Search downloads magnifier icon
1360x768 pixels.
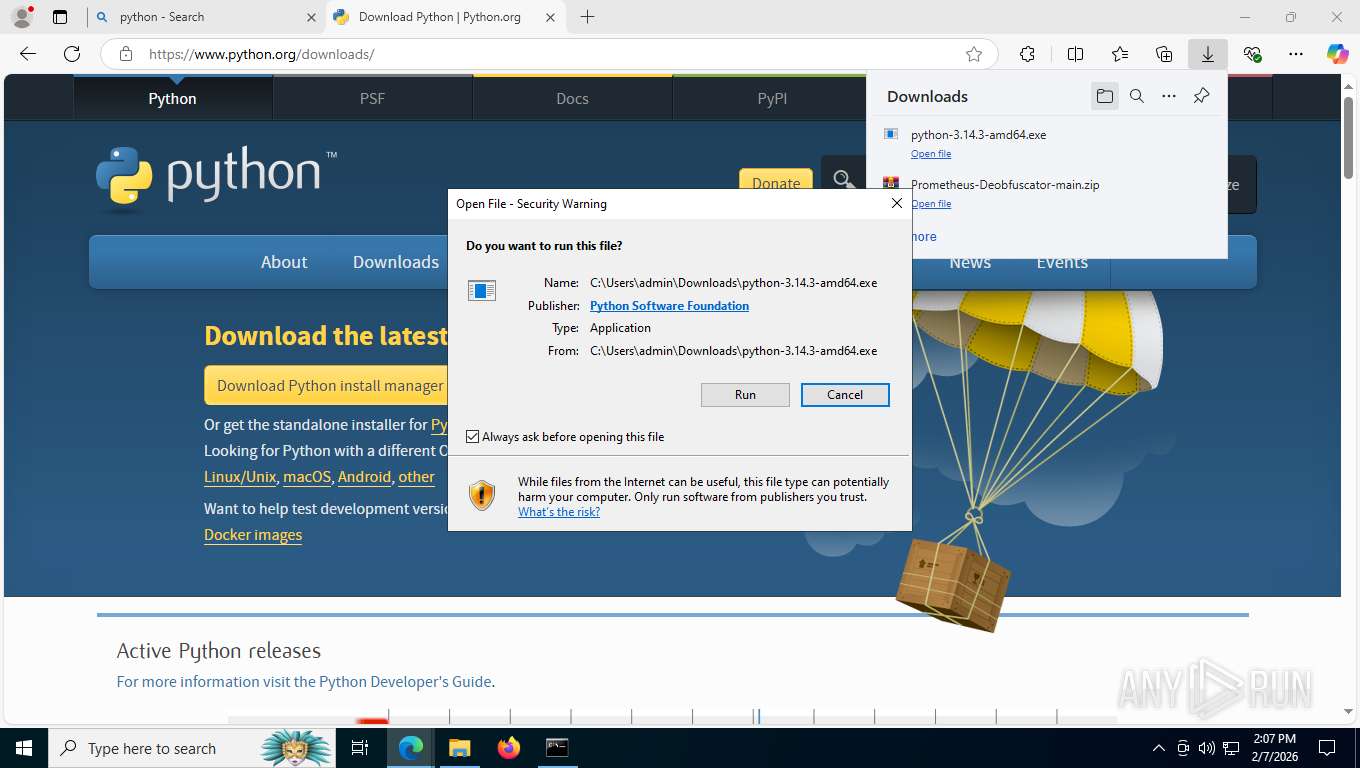tap(1137, 96)
